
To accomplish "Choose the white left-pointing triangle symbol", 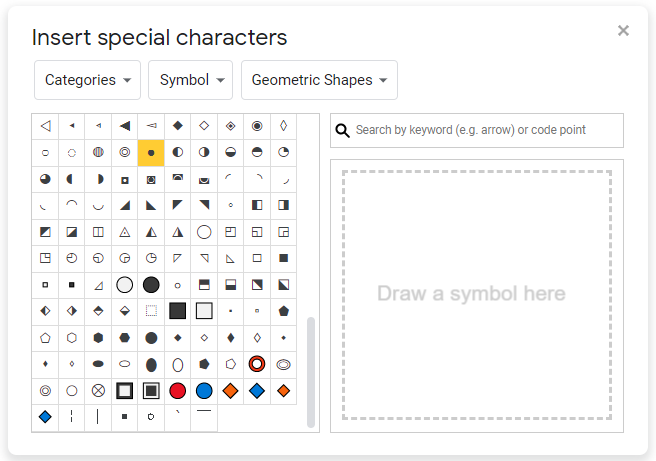I will (x=45, y=126).
